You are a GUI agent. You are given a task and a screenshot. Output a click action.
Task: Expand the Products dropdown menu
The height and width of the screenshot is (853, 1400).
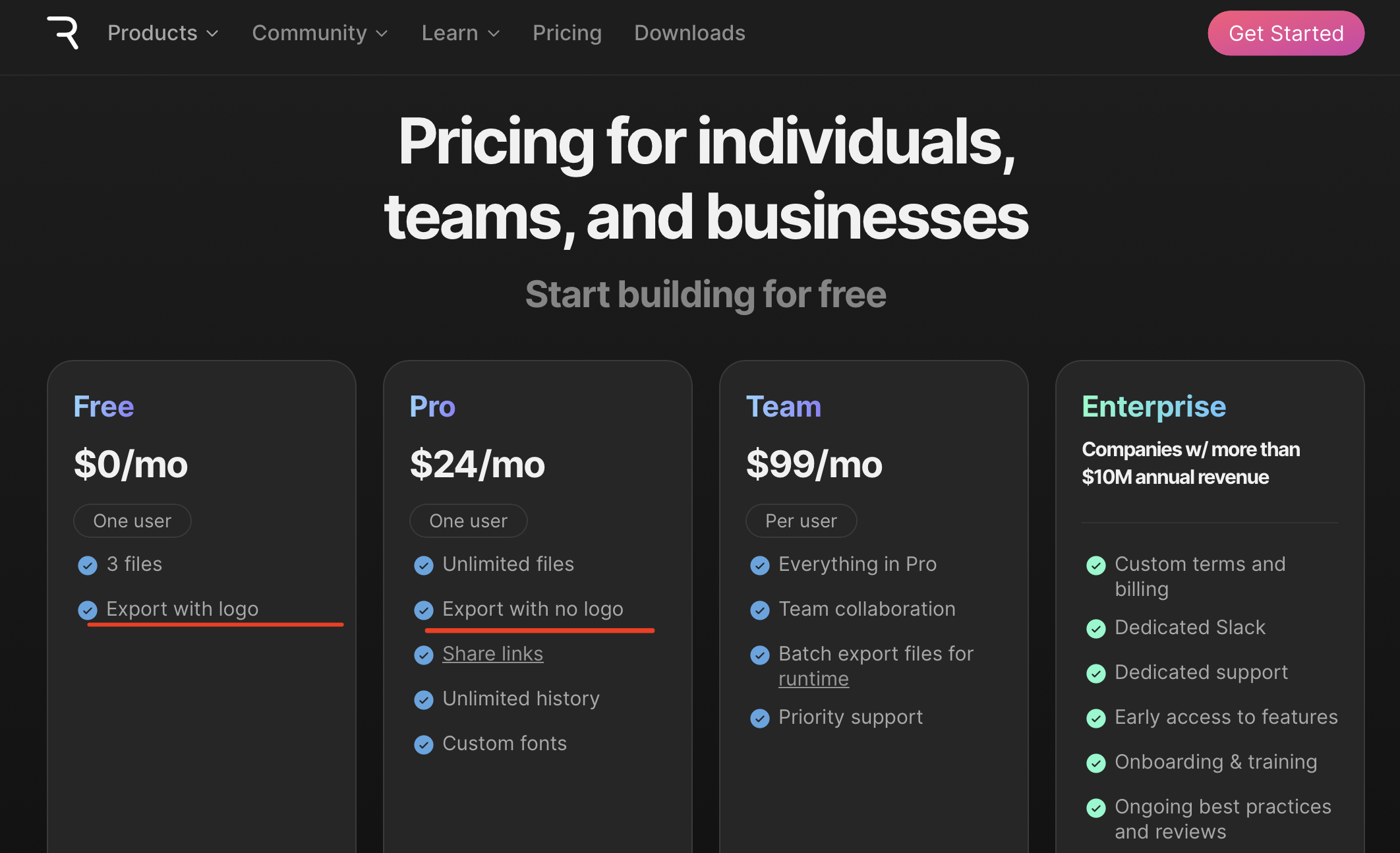(x=163, y=33)
